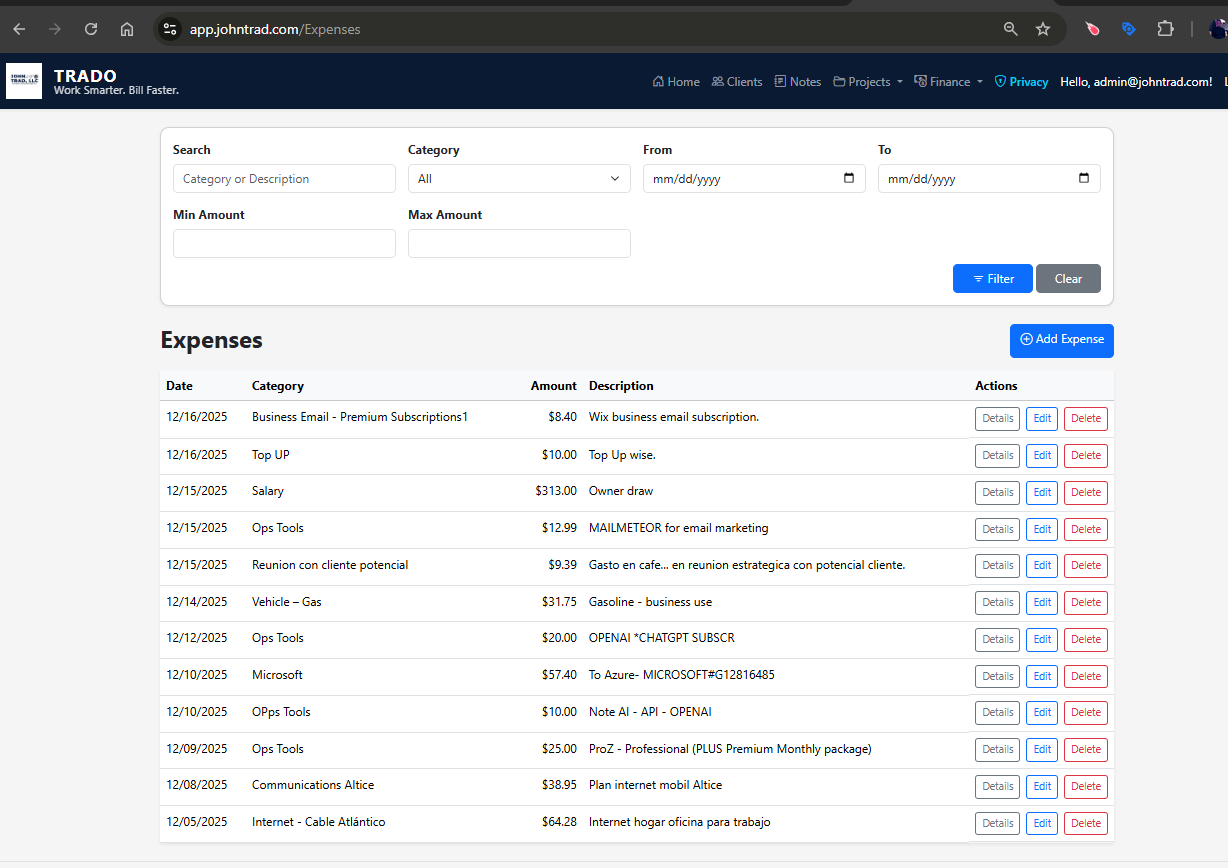
Task: Open the browser extensions puzzle icon
Action: [x=1165, y=29]
